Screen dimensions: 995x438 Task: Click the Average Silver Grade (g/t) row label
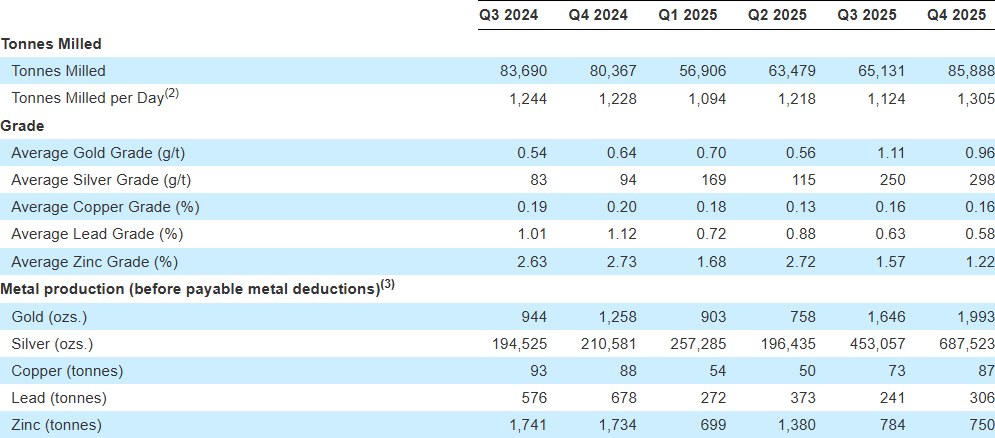point(101,180)
